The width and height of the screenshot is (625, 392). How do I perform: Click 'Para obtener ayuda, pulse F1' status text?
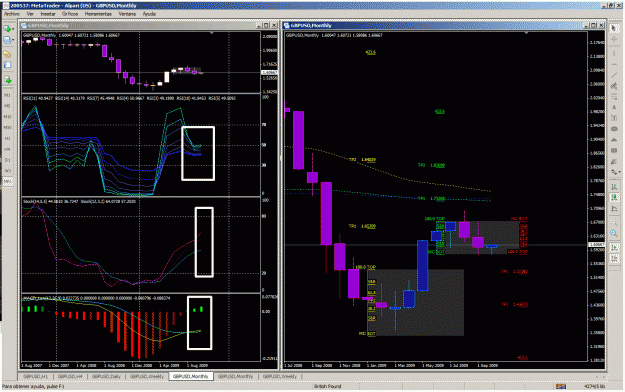tap(33, 386)
